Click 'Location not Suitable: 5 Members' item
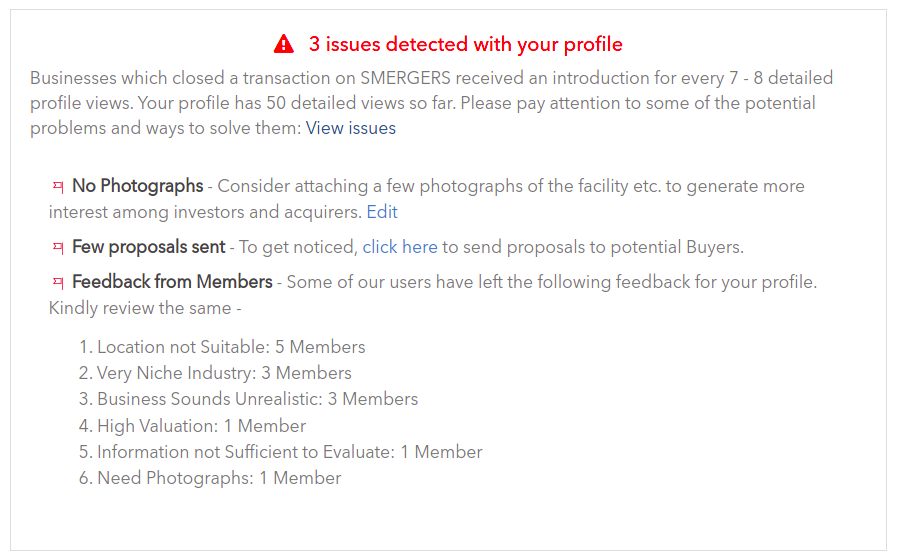Viewport: 899px width, 560px height. pos(222,347)
